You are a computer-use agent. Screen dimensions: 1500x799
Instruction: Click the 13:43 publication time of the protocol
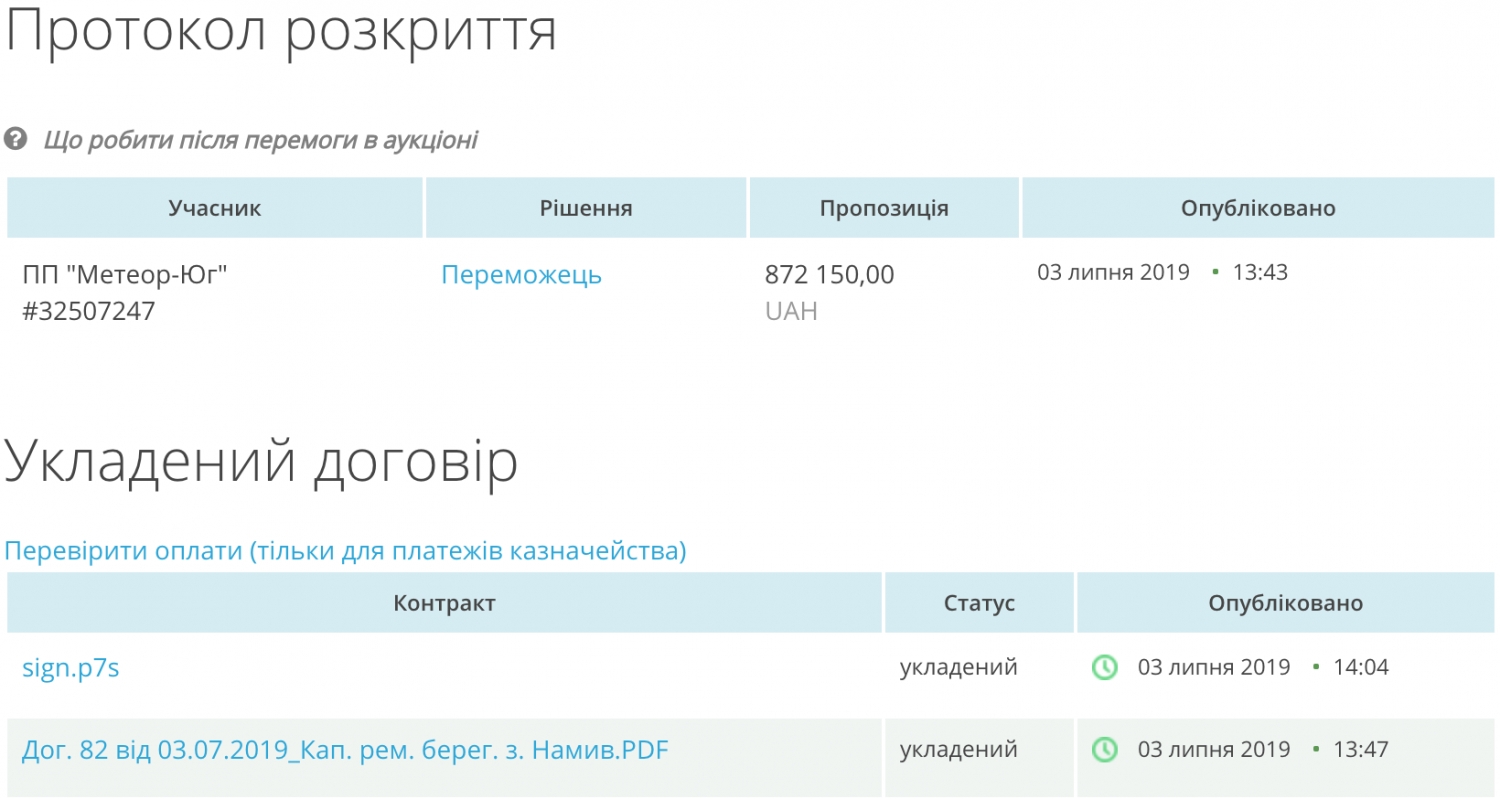[1260, 272]
